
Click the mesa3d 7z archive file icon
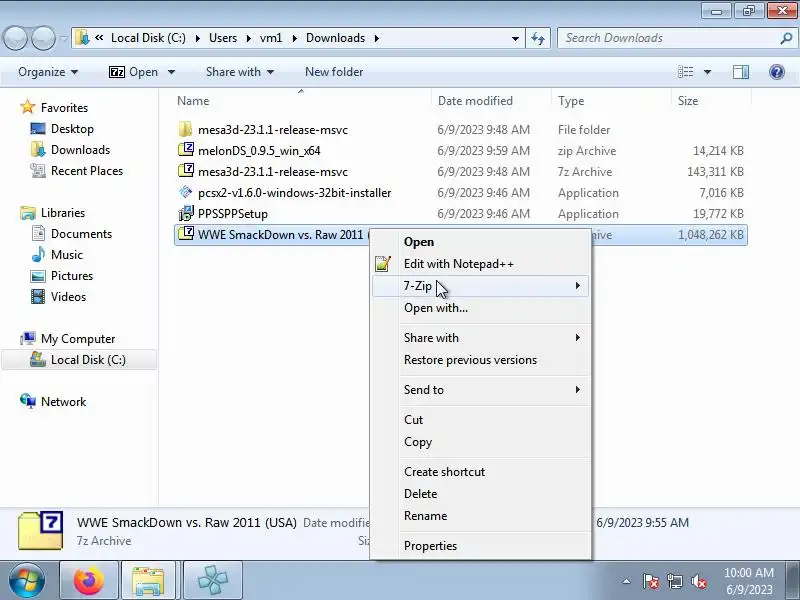point(186,171)
